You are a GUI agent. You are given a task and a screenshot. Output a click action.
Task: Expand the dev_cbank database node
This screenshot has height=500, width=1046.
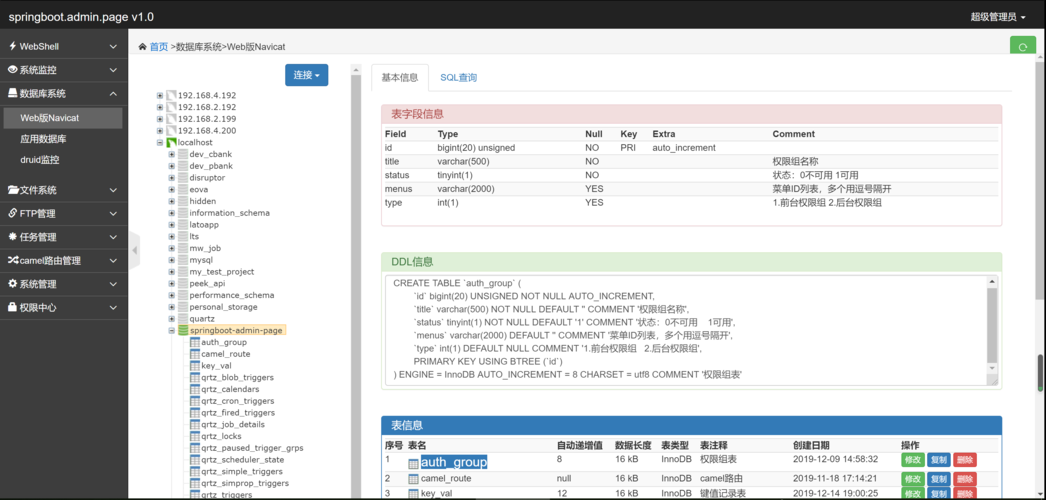click(171, 155)
